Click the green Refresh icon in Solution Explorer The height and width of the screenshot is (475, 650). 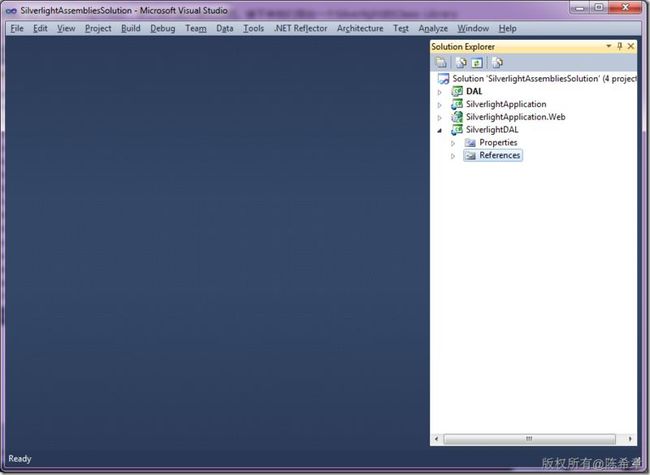[x=477, y=63]
